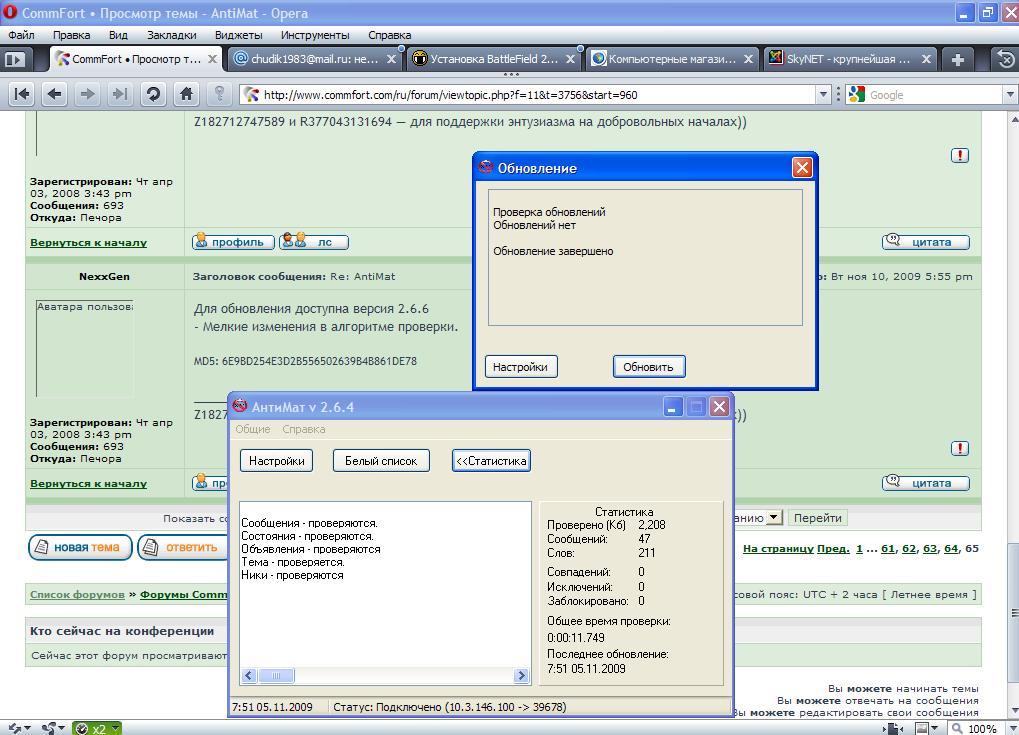Click the Настройки button in Обновление dialog
1019x735 pixels.
520,367
